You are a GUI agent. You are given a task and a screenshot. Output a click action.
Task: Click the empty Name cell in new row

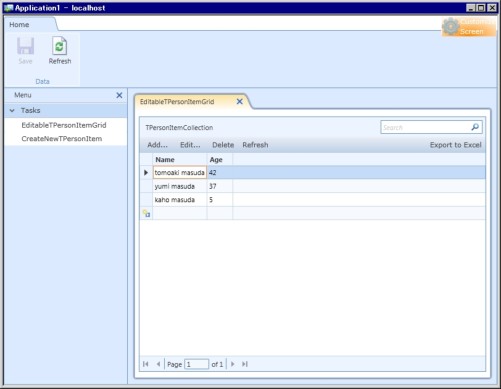pyautogui.click(x=180, y=213)
